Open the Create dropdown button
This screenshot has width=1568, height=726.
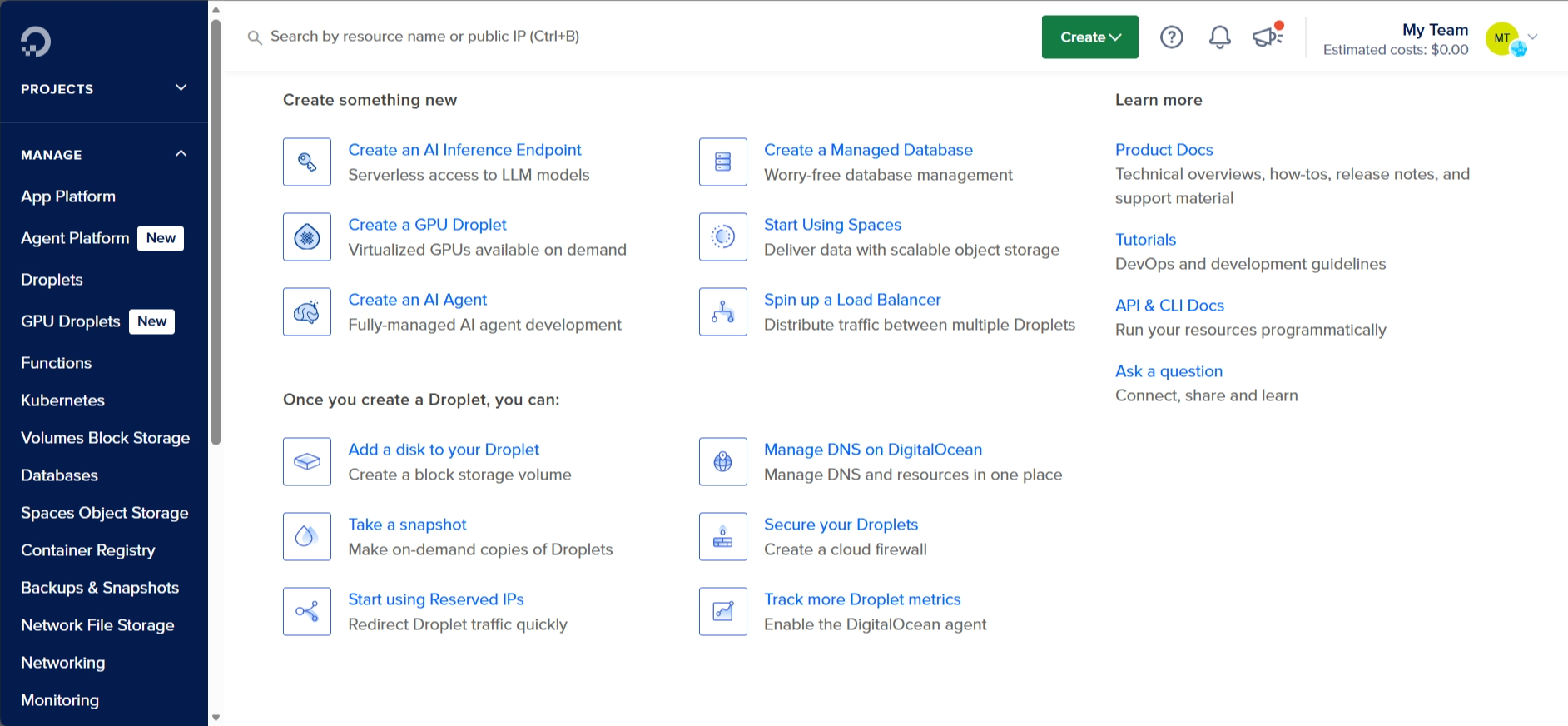(x=1090, y=37)
